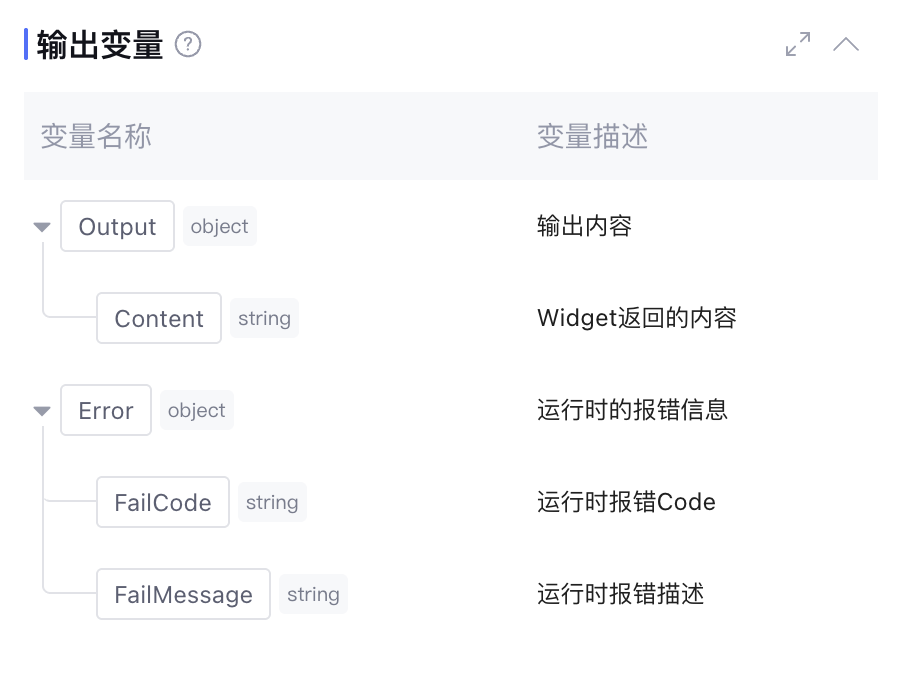The image size is (902, 674).
Task: Click the string type tag beside Content
Action: point(264,319)
